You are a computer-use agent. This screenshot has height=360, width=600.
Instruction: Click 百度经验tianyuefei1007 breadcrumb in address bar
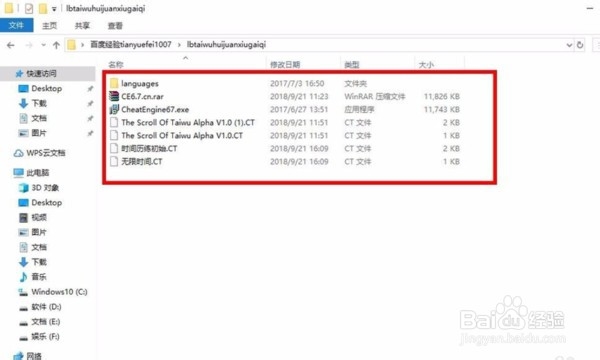(x=131, y=44)
